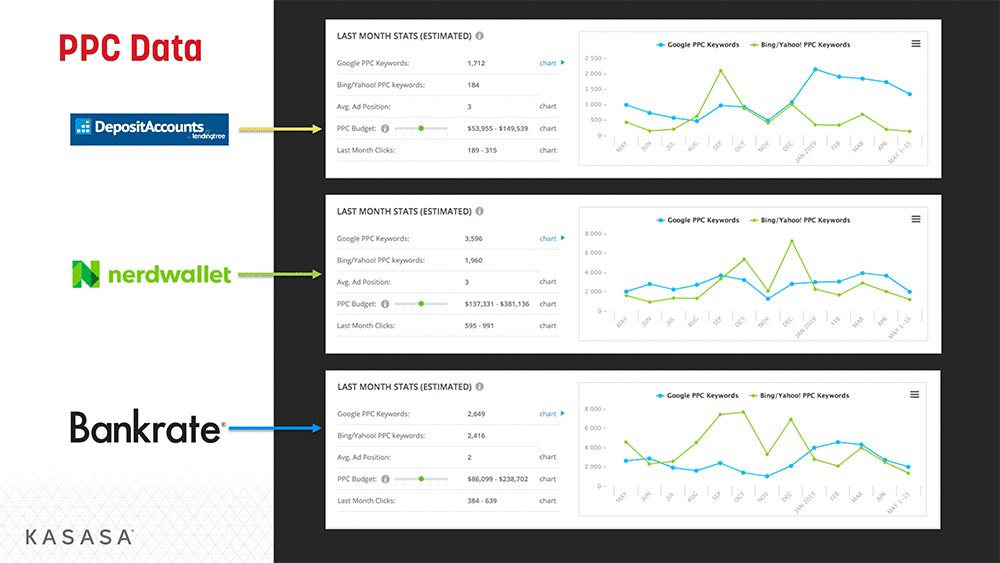Open hamburger menu on DepositAccounts chart
The image size is (1000, 563).
[916, 44]
